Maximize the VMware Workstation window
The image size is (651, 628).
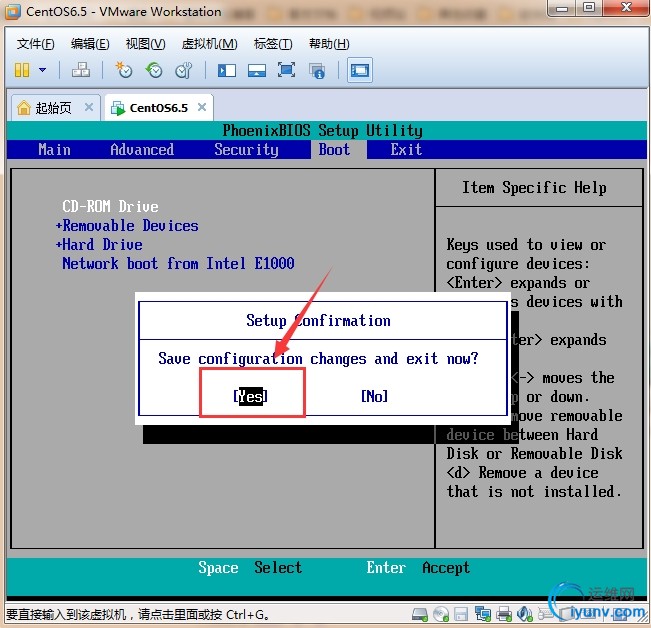[589, 7]
